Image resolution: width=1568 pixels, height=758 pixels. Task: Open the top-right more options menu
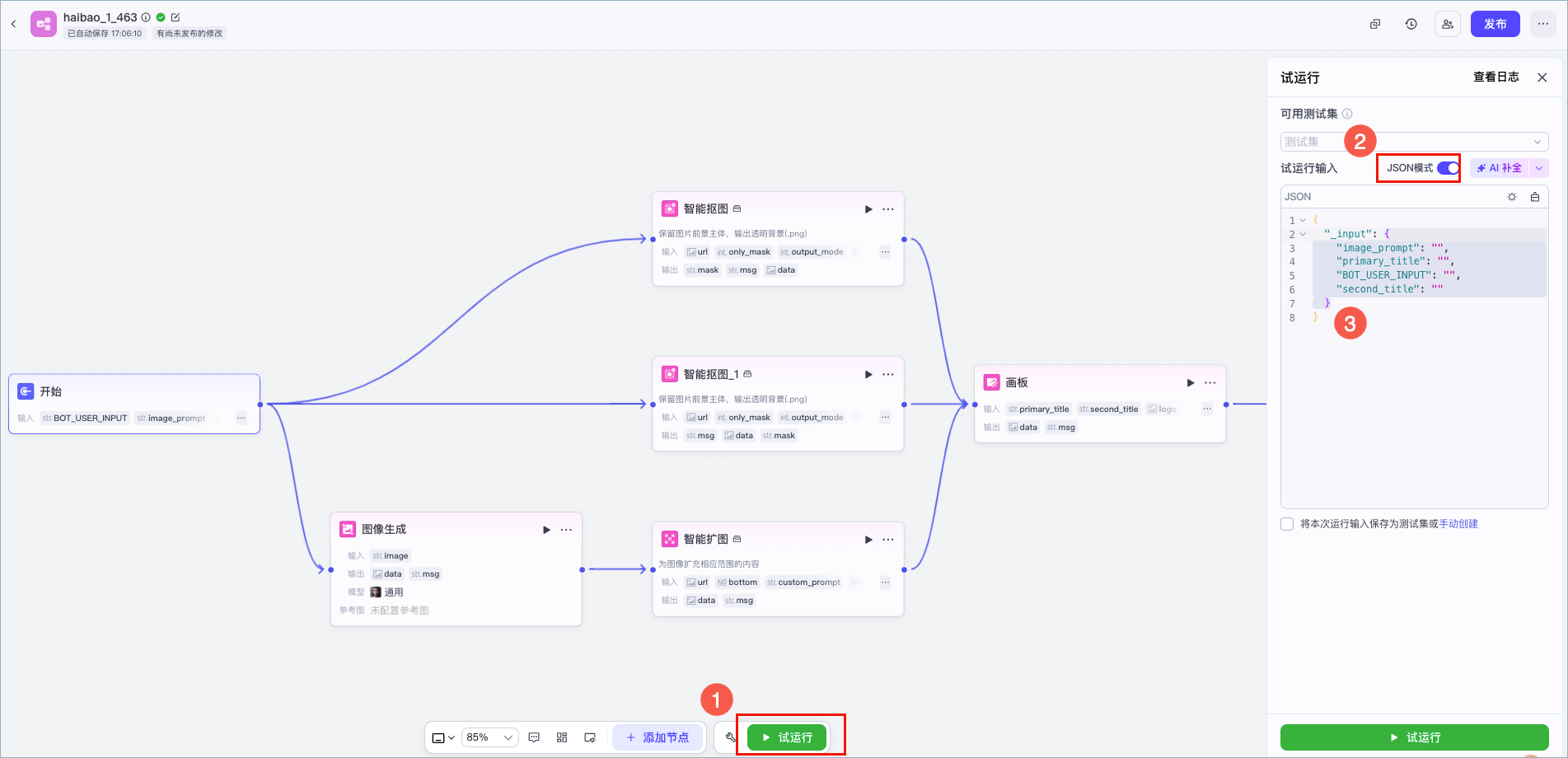(x=1543, y=24)
